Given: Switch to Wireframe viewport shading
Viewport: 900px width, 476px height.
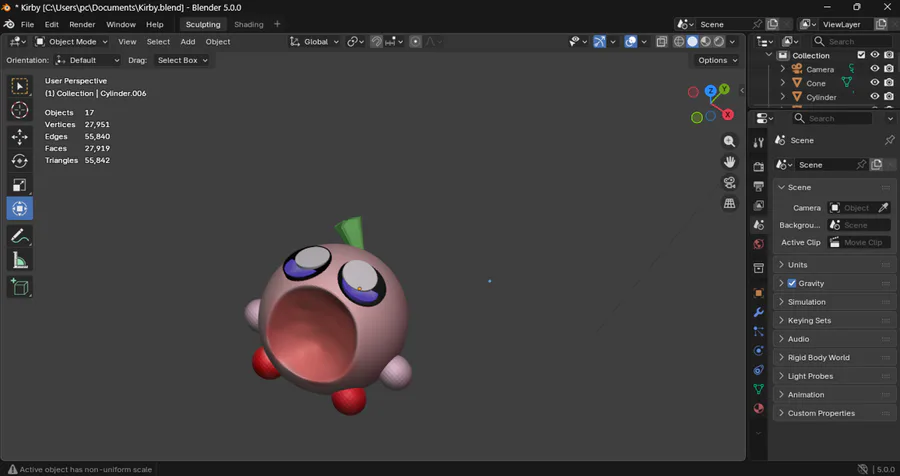Looking at the screenshot, I should click(x=679, y=41).
